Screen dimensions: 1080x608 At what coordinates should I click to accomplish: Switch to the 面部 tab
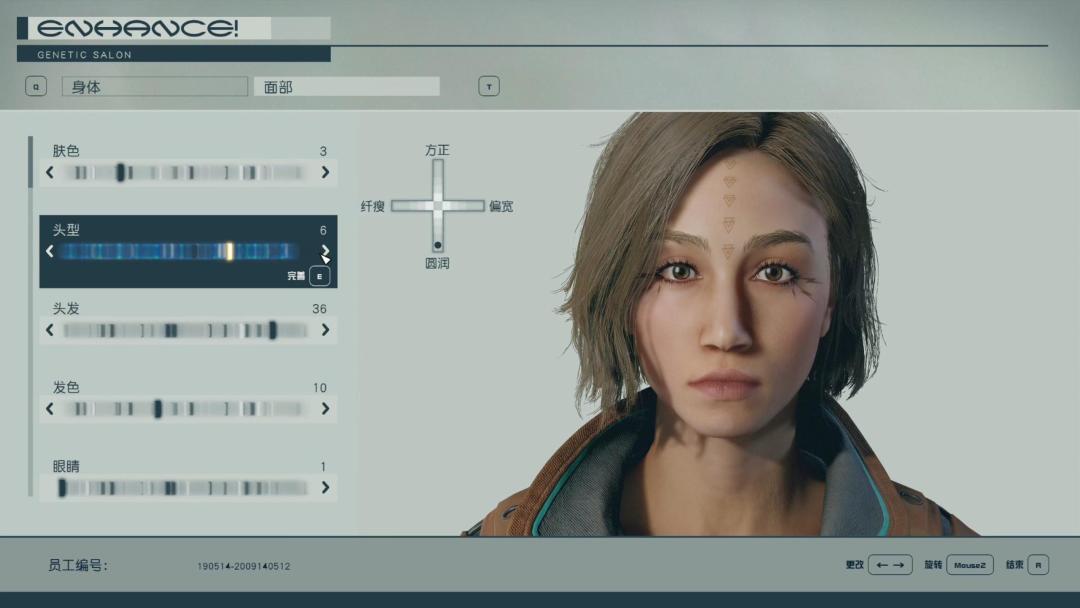[346, 87]
